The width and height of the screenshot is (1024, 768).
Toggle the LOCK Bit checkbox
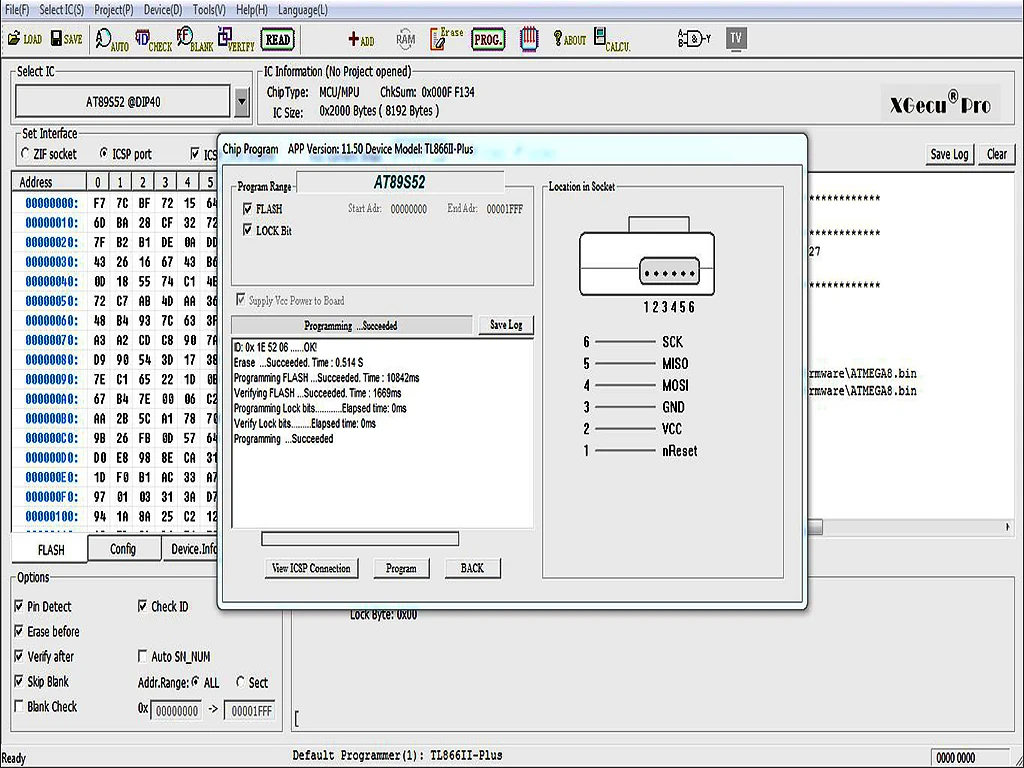click(x=247, y=230)
